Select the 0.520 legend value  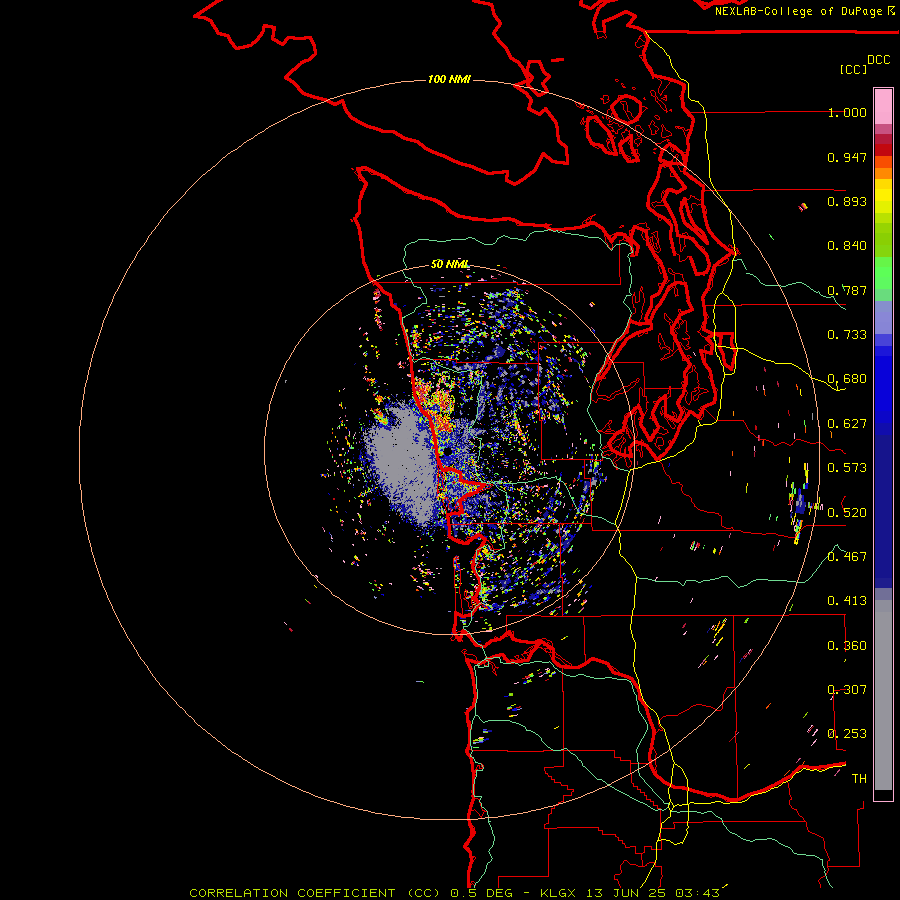[x=847, y=513]
